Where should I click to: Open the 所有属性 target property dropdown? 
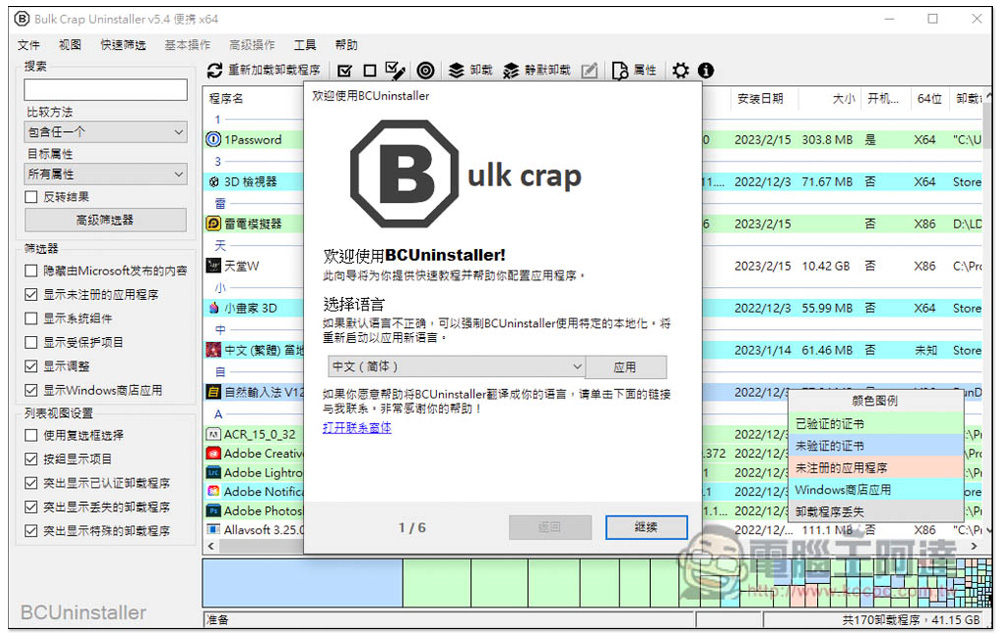106,174
